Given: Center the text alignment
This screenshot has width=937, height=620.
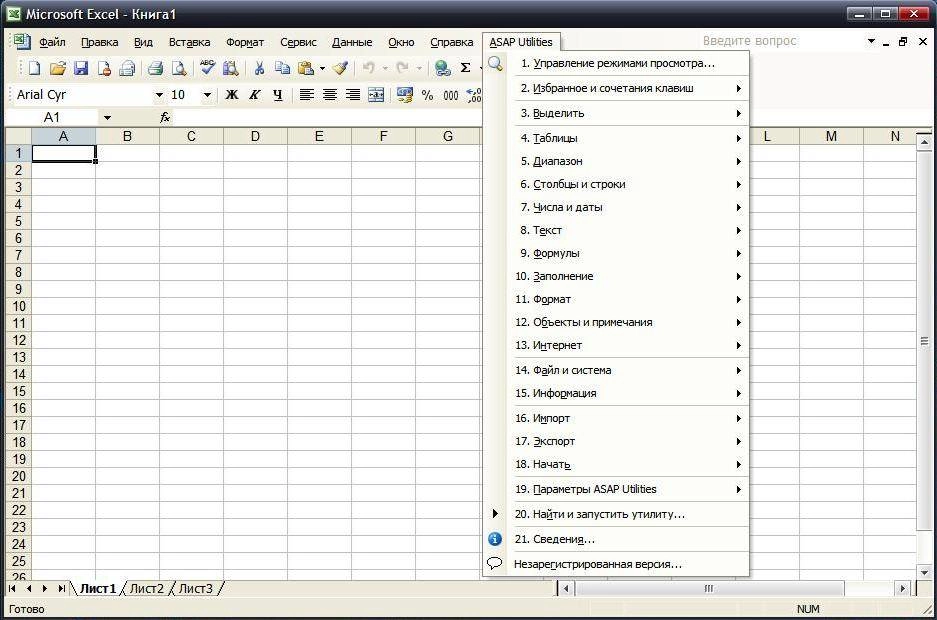Looking at the screenshot, I should point(330,94).
